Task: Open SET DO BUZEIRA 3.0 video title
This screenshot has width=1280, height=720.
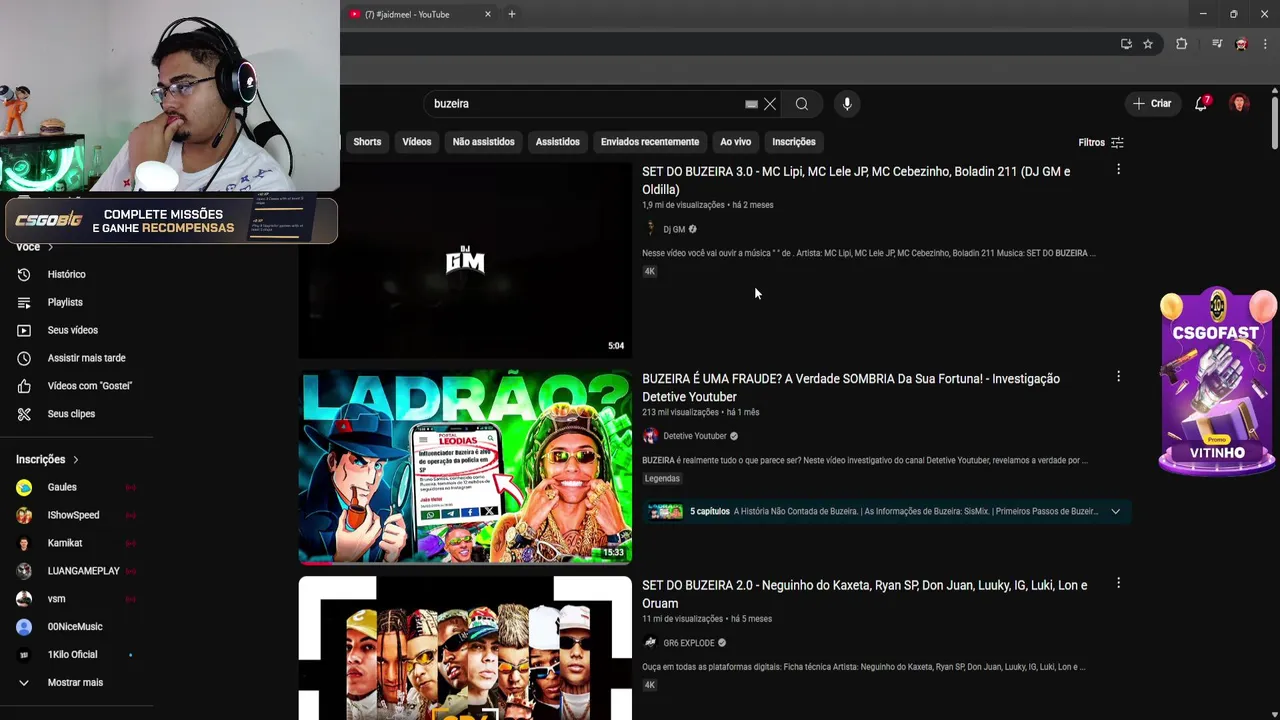Action: coord(856,180)
